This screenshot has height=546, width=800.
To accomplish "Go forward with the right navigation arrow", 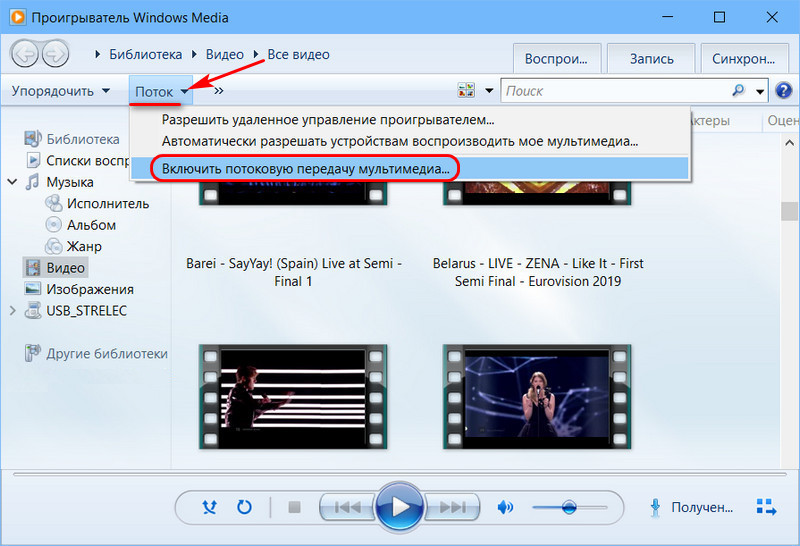I will coord(55,54).
